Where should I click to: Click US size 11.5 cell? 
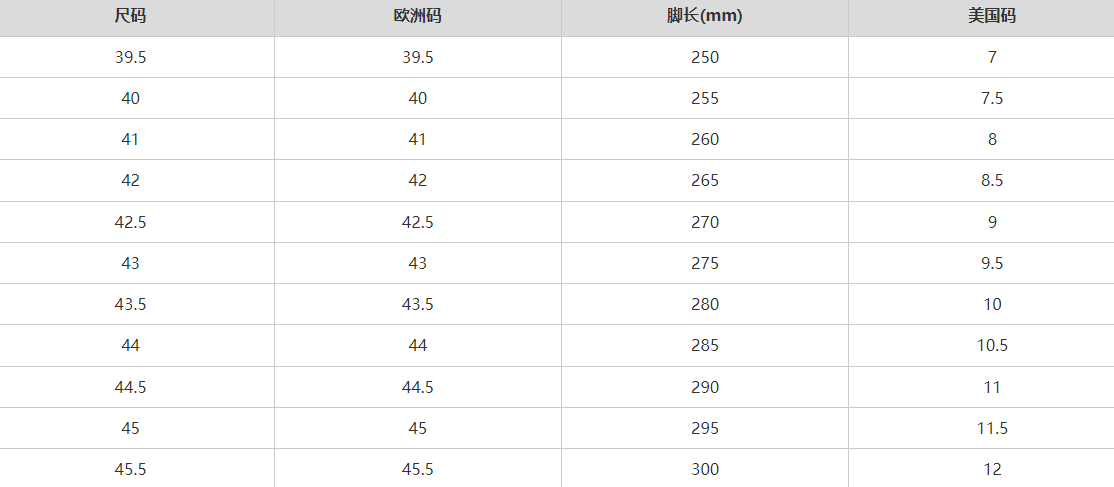[x=992, y=428]
